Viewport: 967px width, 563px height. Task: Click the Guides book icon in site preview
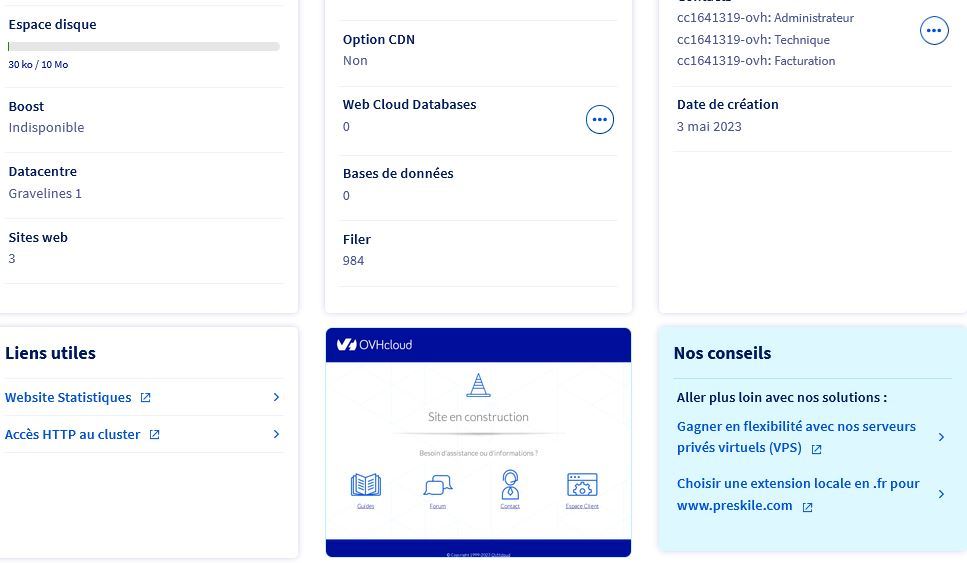(x=366, y=485)
